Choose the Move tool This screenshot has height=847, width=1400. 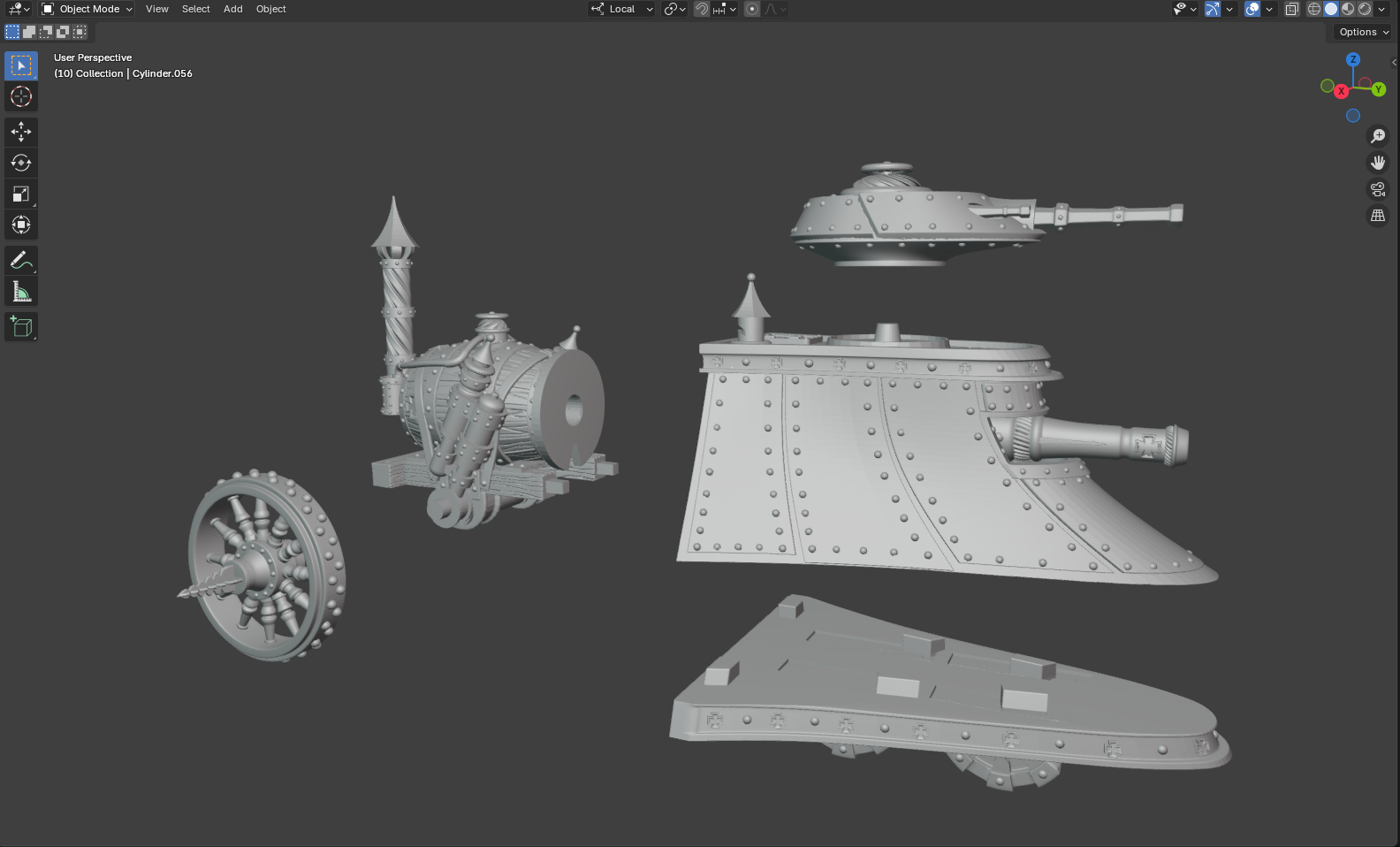coord(21,132)
